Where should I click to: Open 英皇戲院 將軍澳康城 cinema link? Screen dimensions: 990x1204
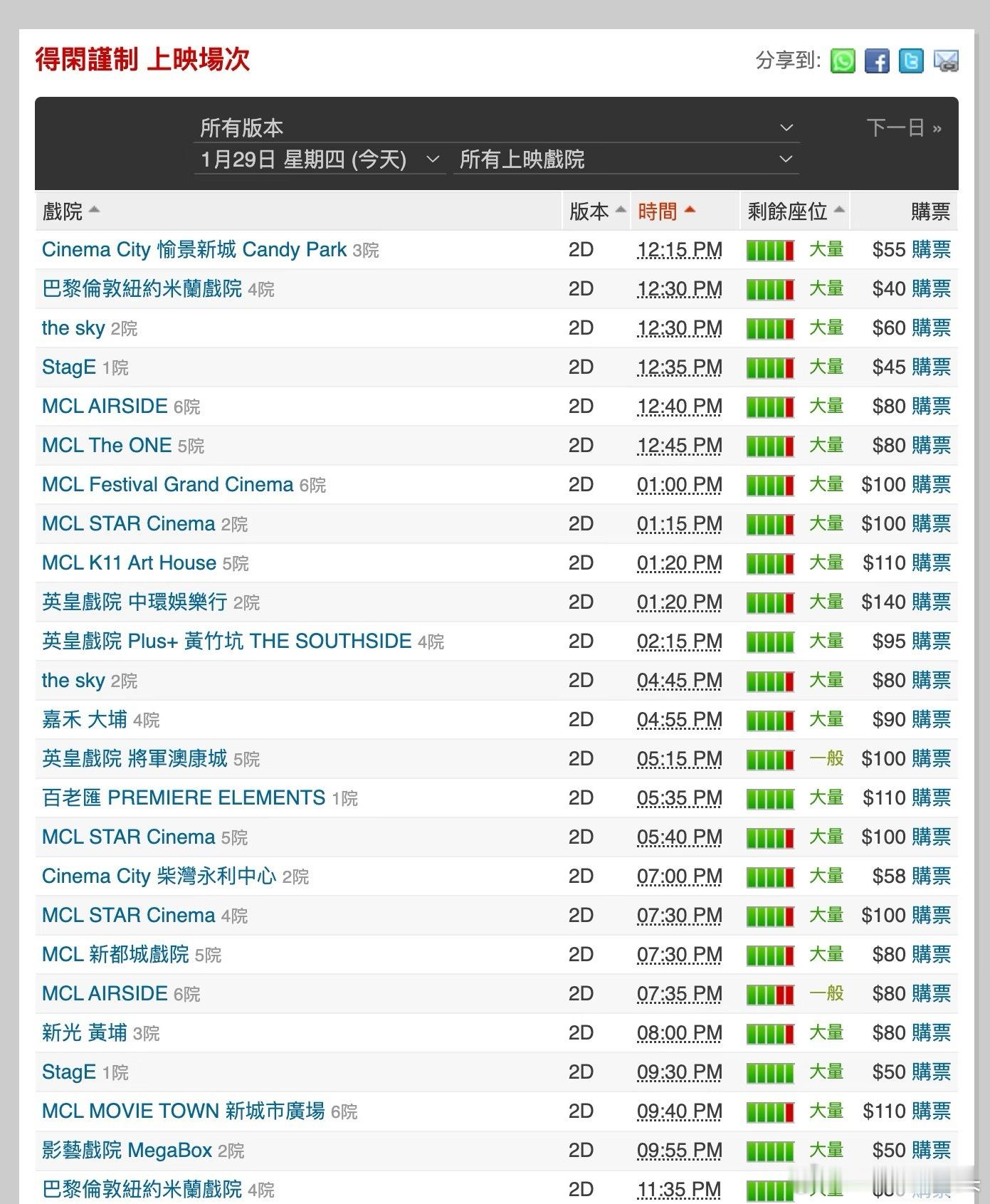click(135, 759)
